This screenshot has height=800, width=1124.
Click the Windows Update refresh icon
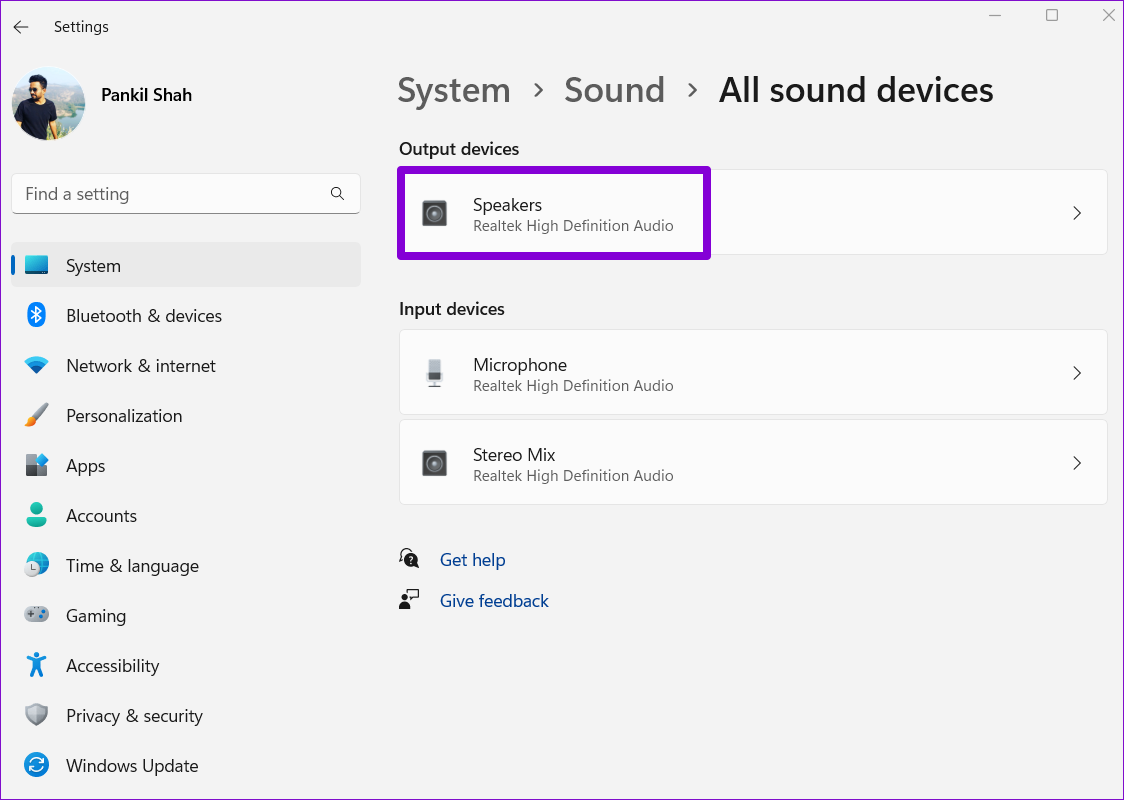click(37, 766)
